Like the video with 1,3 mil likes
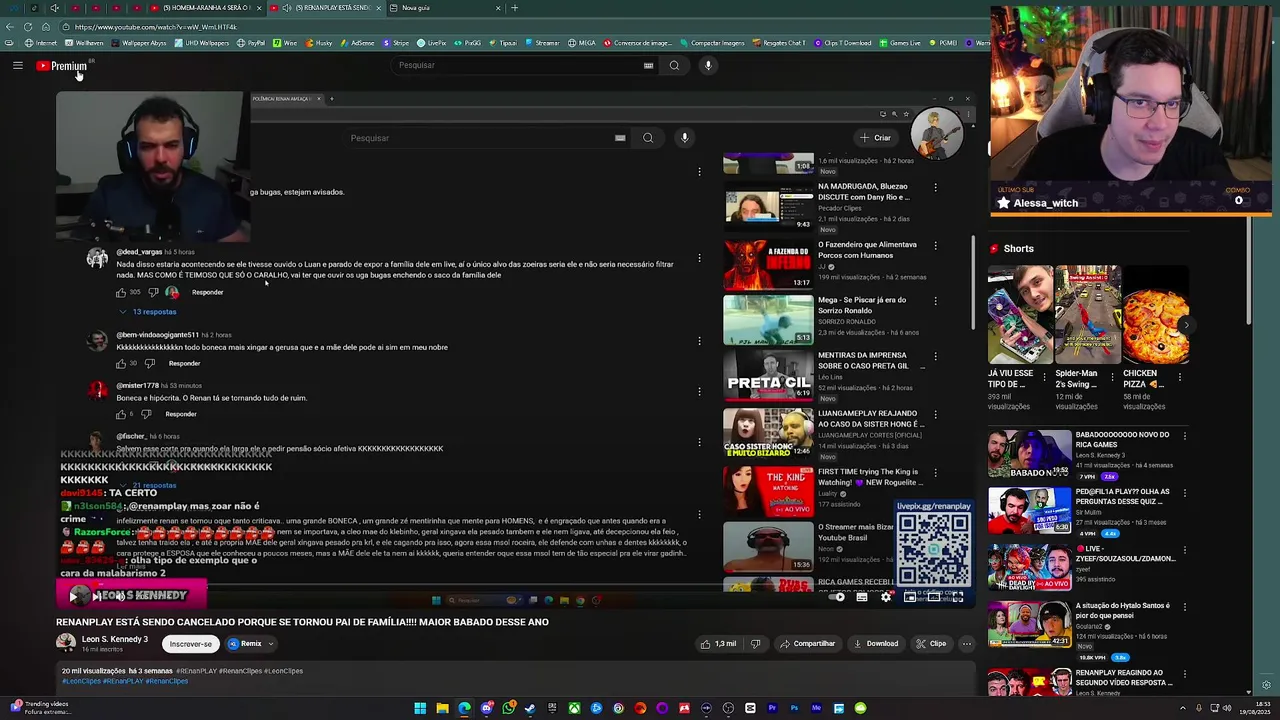This screenshot has width=1280, height=720. pos(719,644)
